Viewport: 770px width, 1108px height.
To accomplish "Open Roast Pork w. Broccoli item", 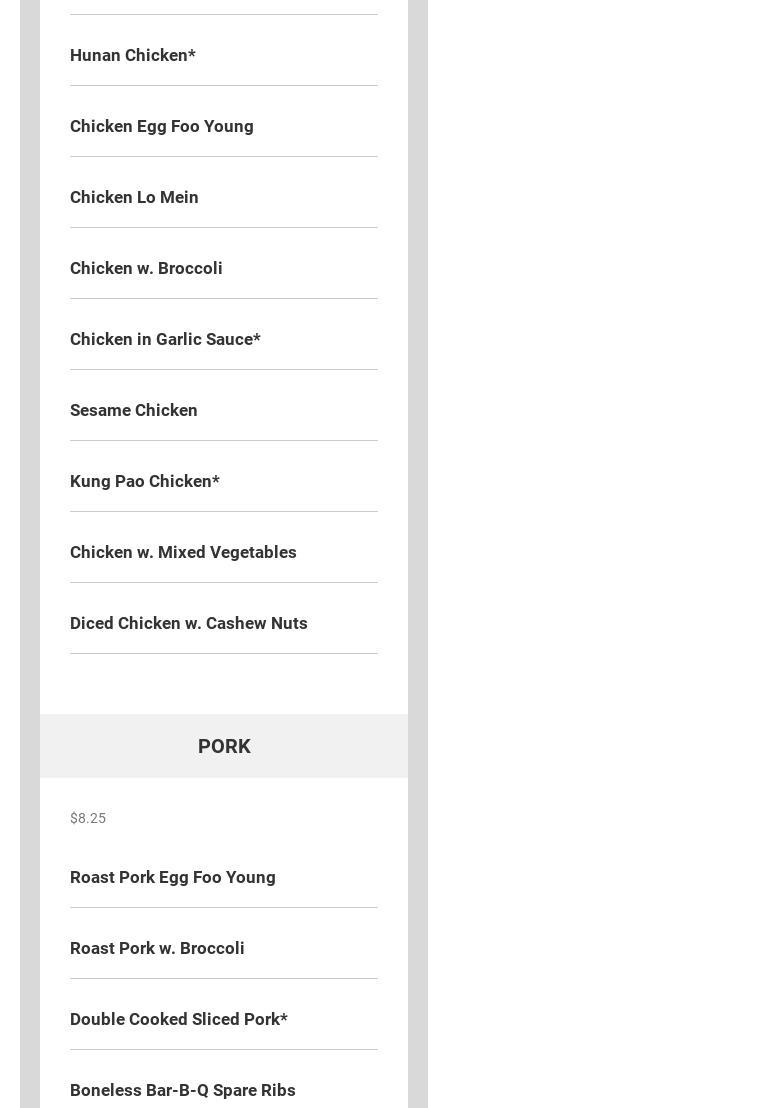I will 157,948.
